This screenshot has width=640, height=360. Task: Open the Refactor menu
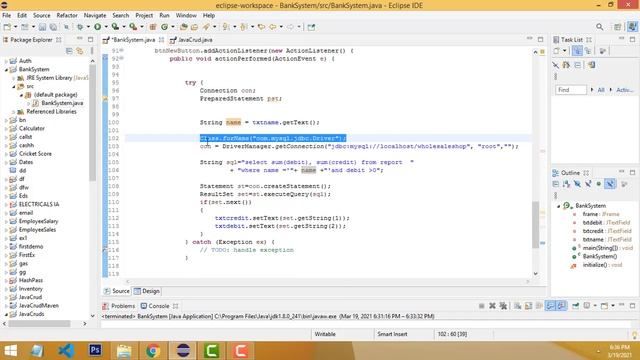click(67, 15)
